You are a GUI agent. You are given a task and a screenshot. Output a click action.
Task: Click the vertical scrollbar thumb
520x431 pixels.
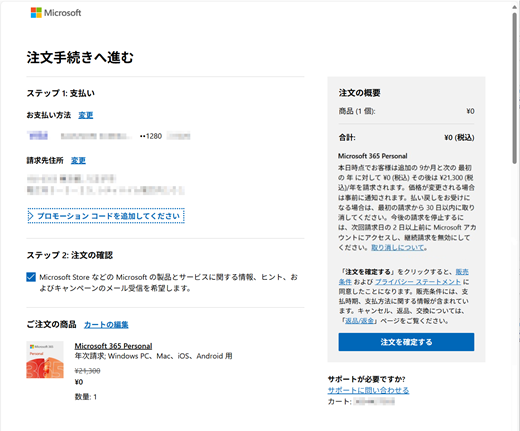515,88
